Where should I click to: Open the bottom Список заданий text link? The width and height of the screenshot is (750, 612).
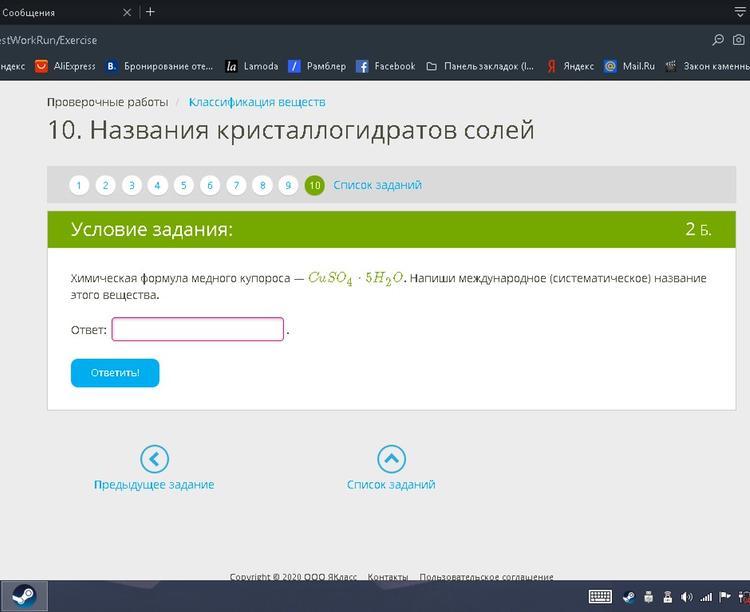tap(391, 484)
